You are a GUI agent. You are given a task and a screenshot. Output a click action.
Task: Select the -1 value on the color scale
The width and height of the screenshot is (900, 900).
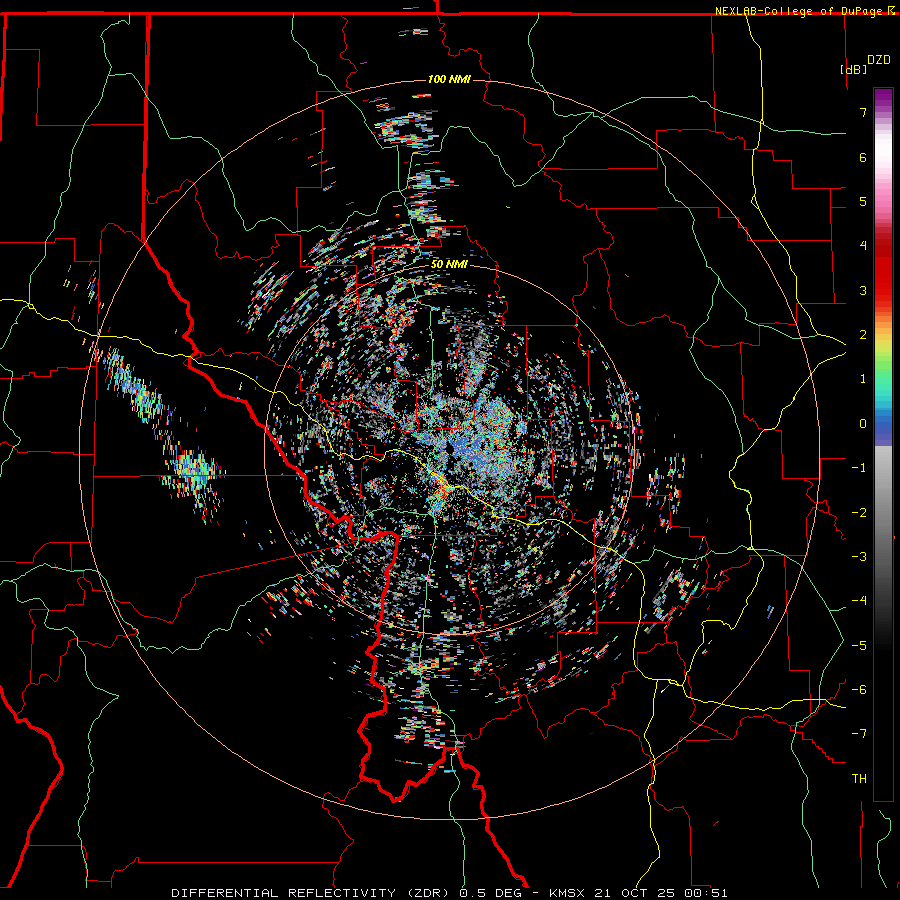859,468
